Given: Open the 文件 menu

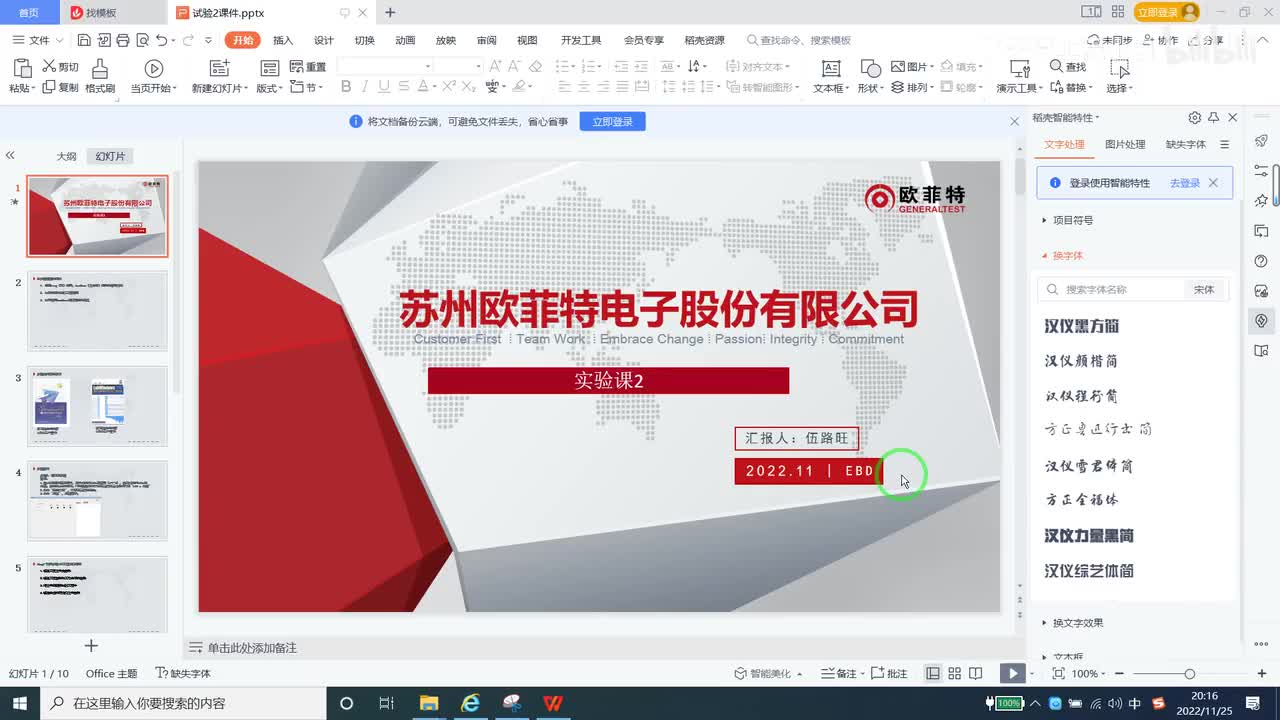Looking at the screenshot, I should [x=38, y=40].
